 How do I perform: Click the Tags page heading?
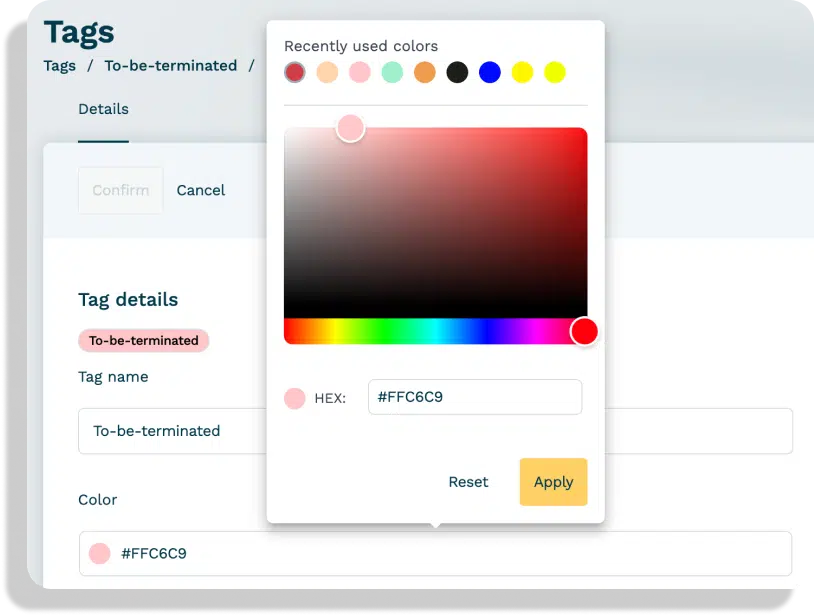pyautogui.click(x=79, y=32)
